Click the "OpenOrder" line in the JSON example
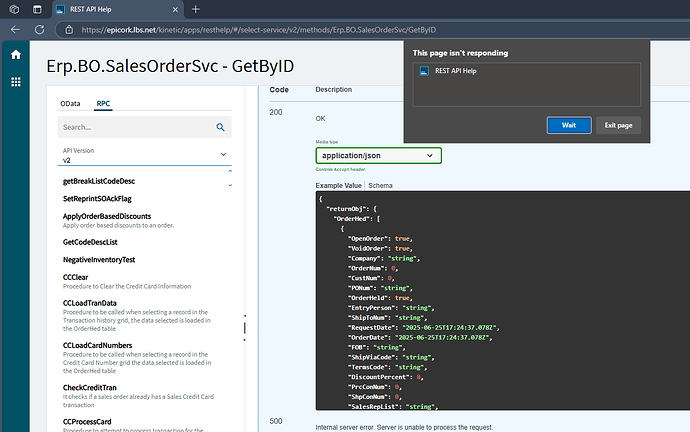690x432 pixels. click(x=381, y=238)
